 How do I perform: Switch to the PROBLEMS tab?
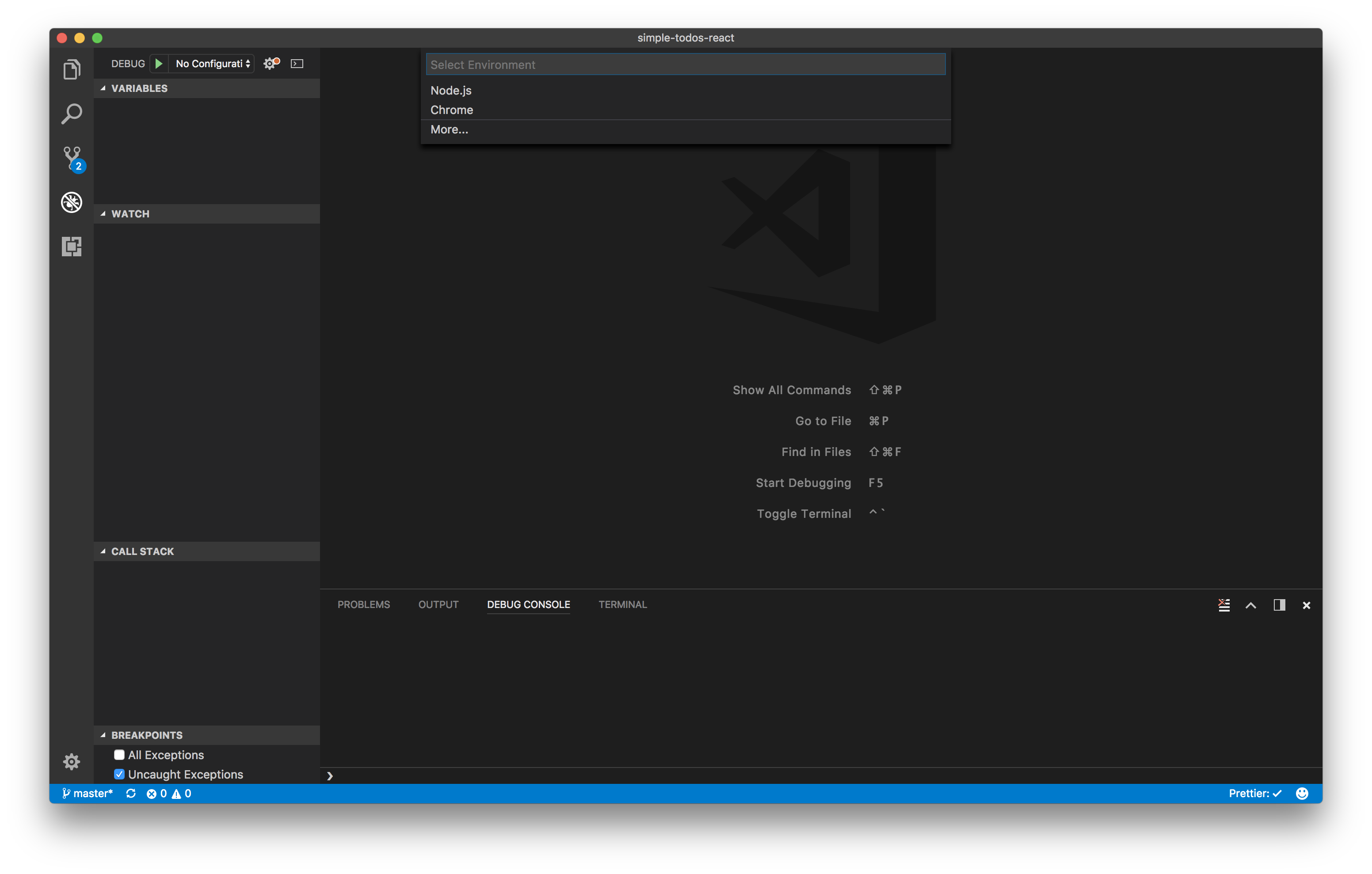[363, 604]
